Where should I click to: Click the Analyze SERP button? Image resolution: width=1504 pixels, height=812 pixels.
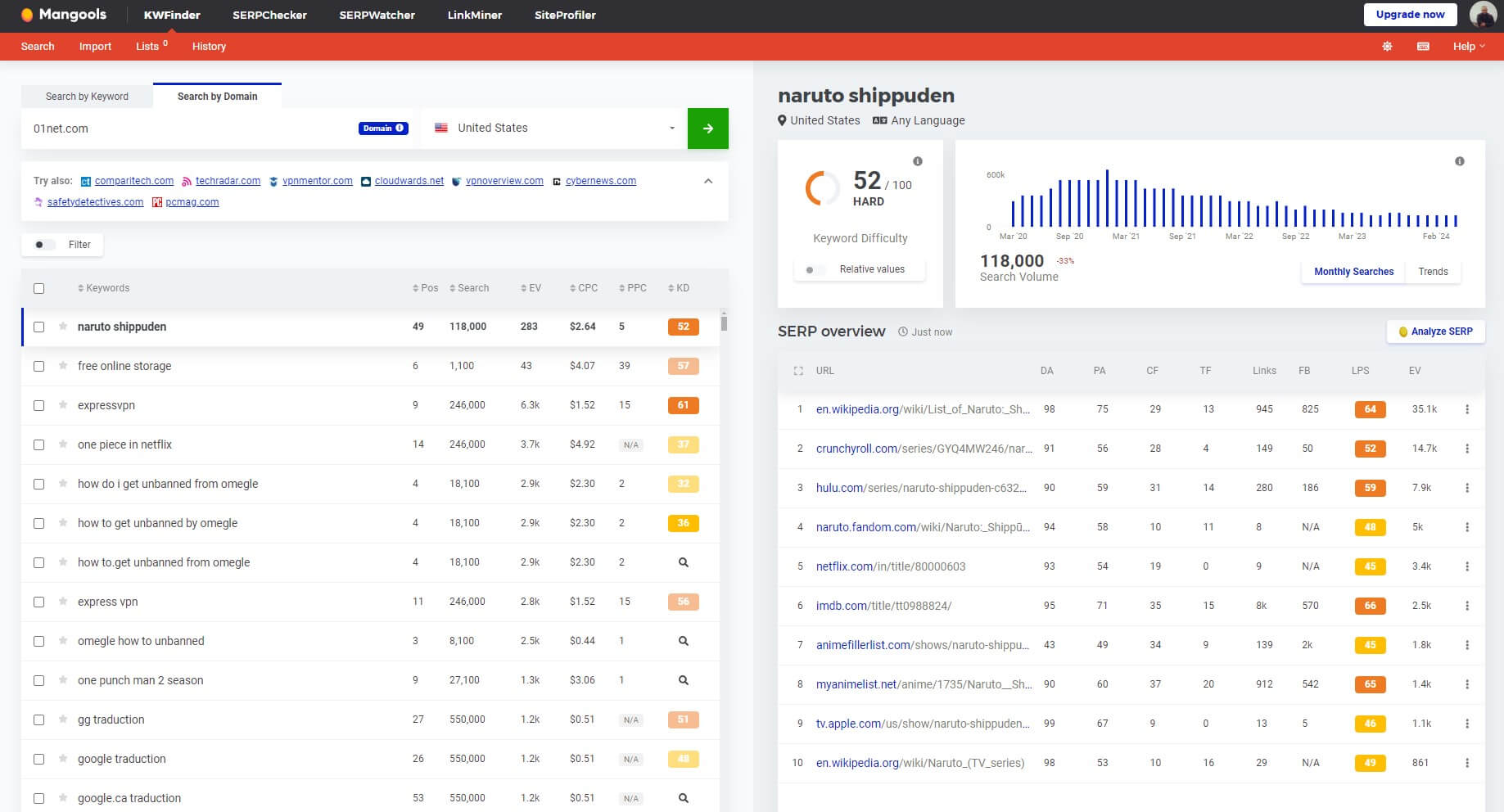point(1435,332)
